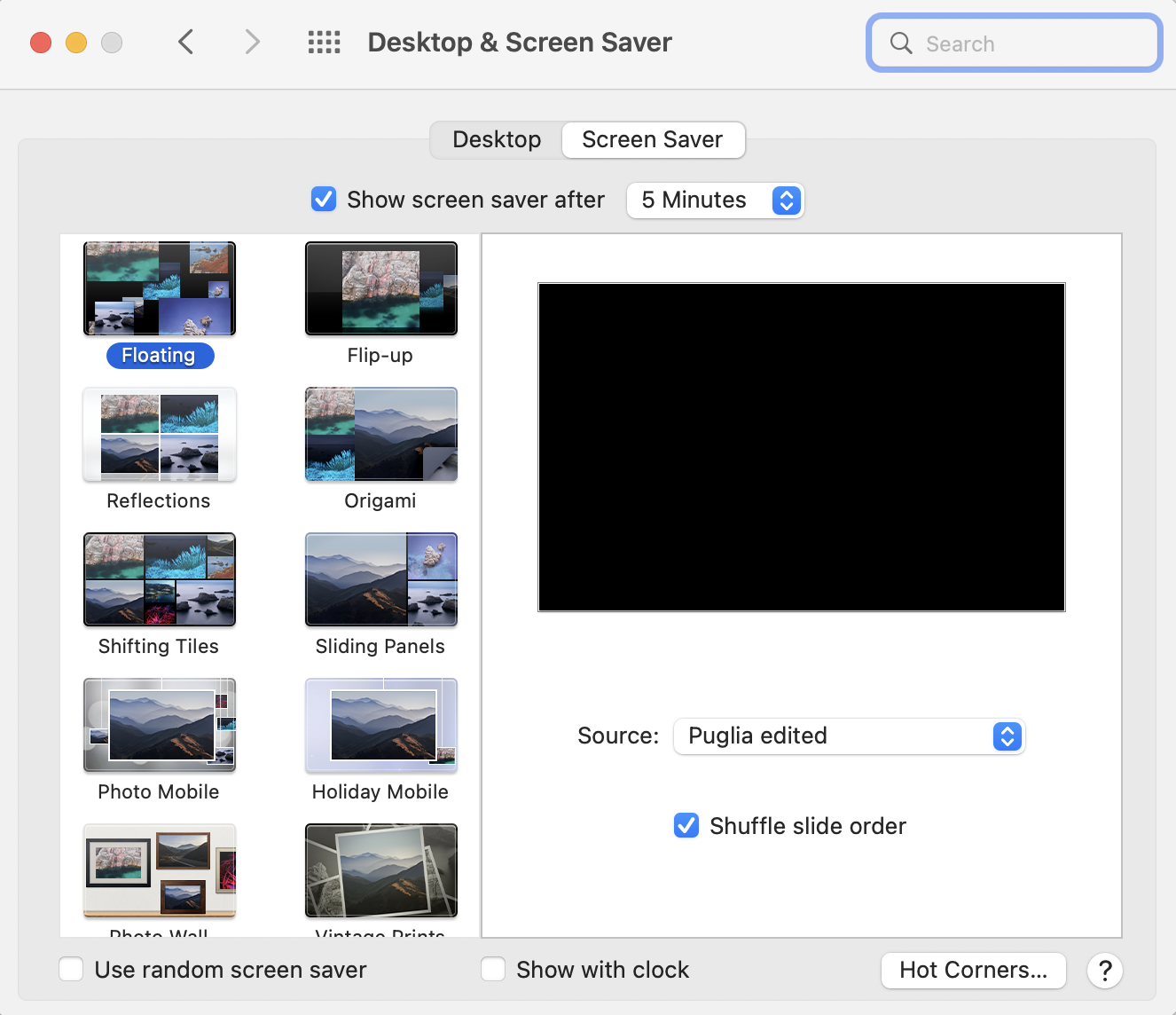Disable Shuffle slide order checkbox

(x=686, y=825)
